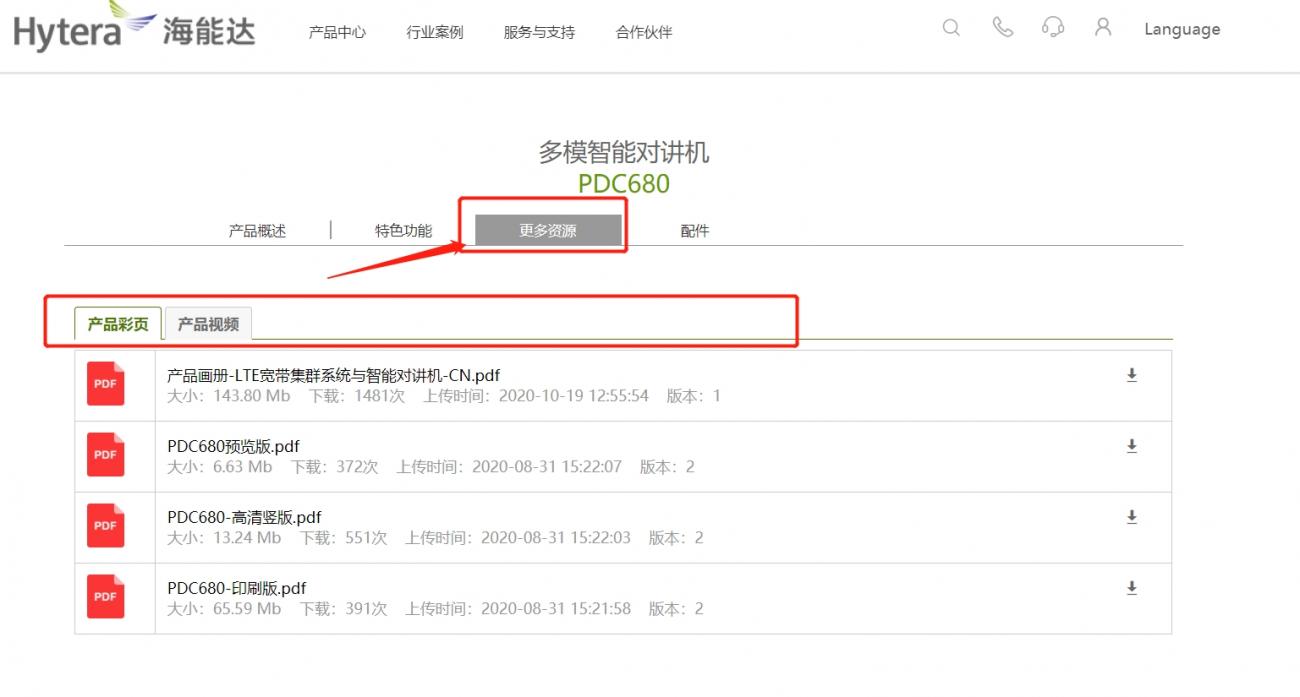Download PDC680-印刷版.pdf via download icon
Screen dimensions: 1300x697
point(1132,587)
